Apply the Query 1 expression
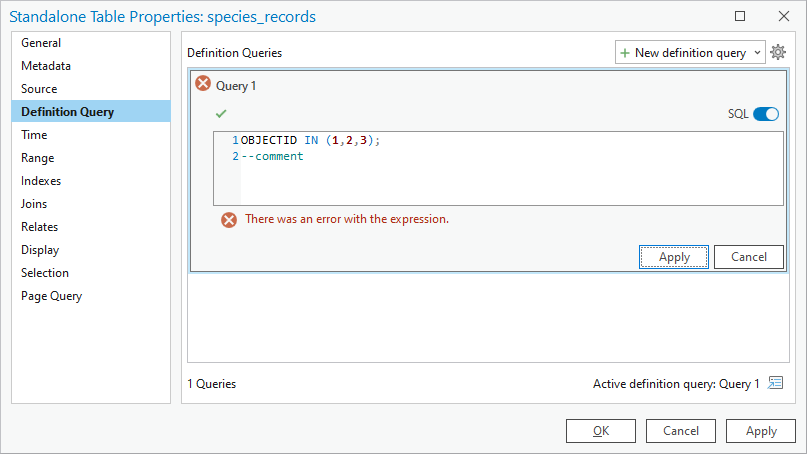Image resolution: width=807 pixels, height=454 pixels. [x=674, y=257]
